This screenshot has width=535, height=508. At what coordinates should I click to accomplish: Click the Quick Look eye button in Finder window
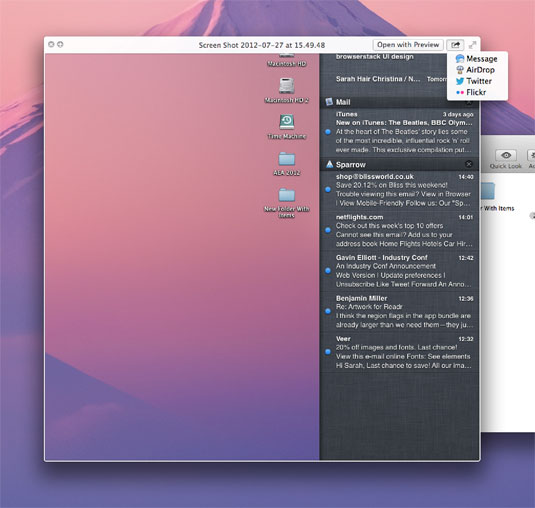506,156
